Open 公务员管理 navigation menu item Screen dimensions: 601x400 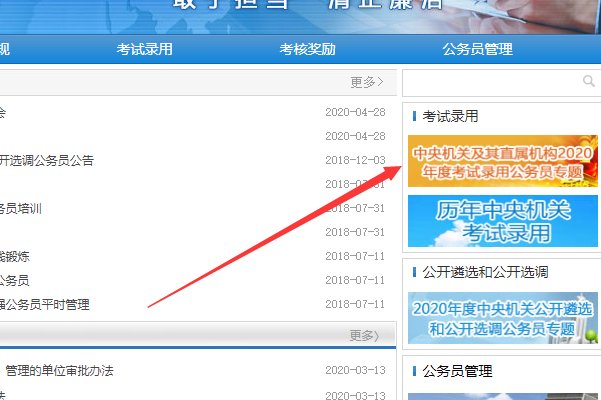click(478, 49)
